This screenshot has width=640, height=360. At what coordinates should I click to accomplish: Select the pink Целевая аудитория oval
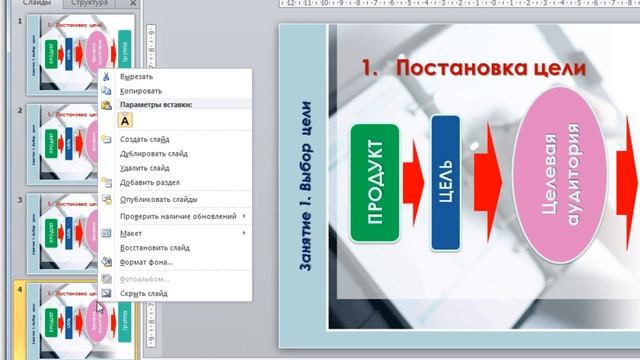(x=560, y=175)
